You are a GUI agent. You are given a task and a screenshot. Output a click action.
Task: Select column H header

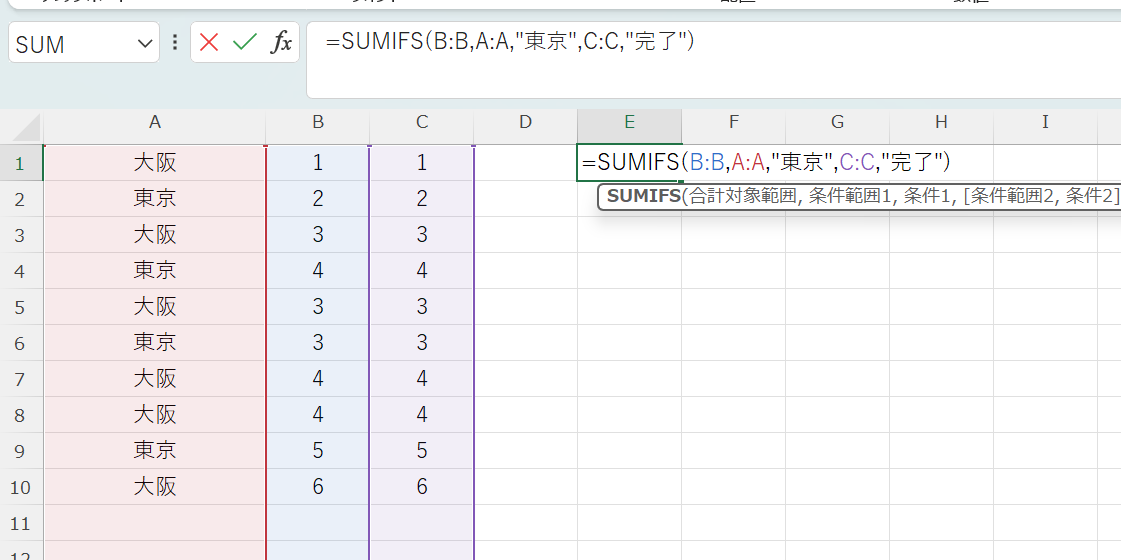[x=941, y=122]
